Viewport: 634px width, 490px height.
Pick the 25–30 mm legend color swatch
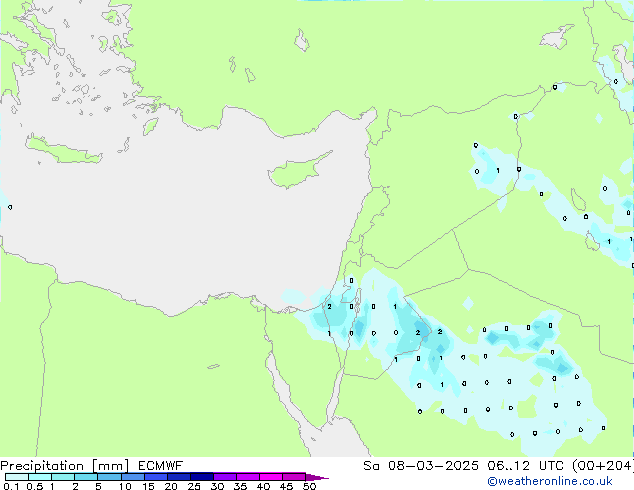[201, 477]
